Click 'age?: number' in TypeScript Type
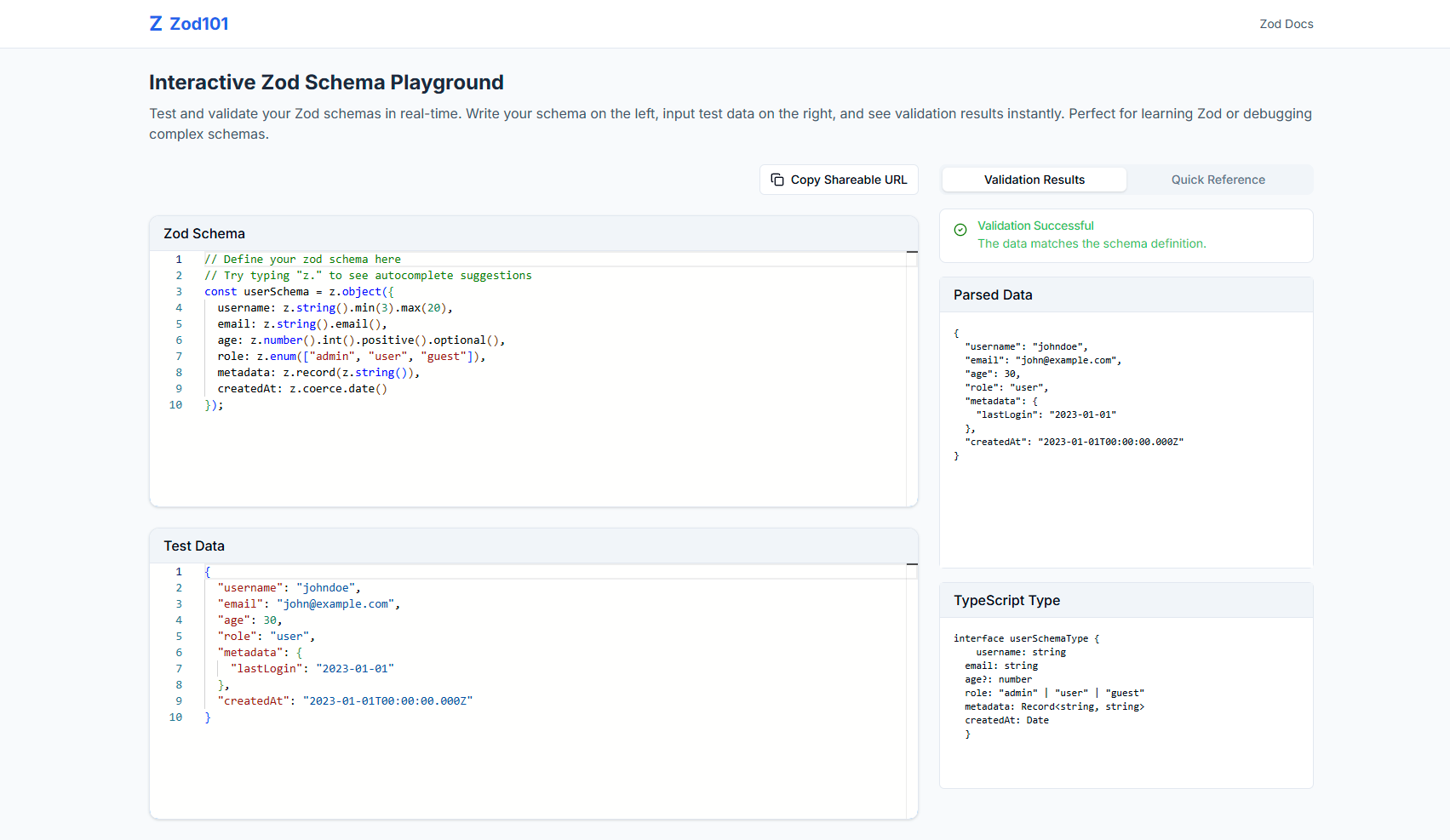1450x840 pixels. pos(998,679)
